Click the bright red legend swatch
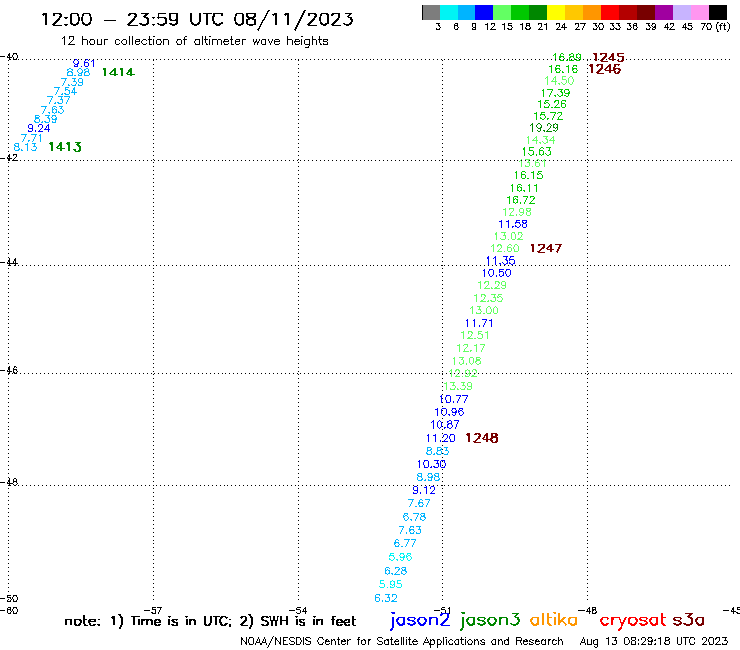The height and width of the screenshot is (650, 740). click(610, 12)
